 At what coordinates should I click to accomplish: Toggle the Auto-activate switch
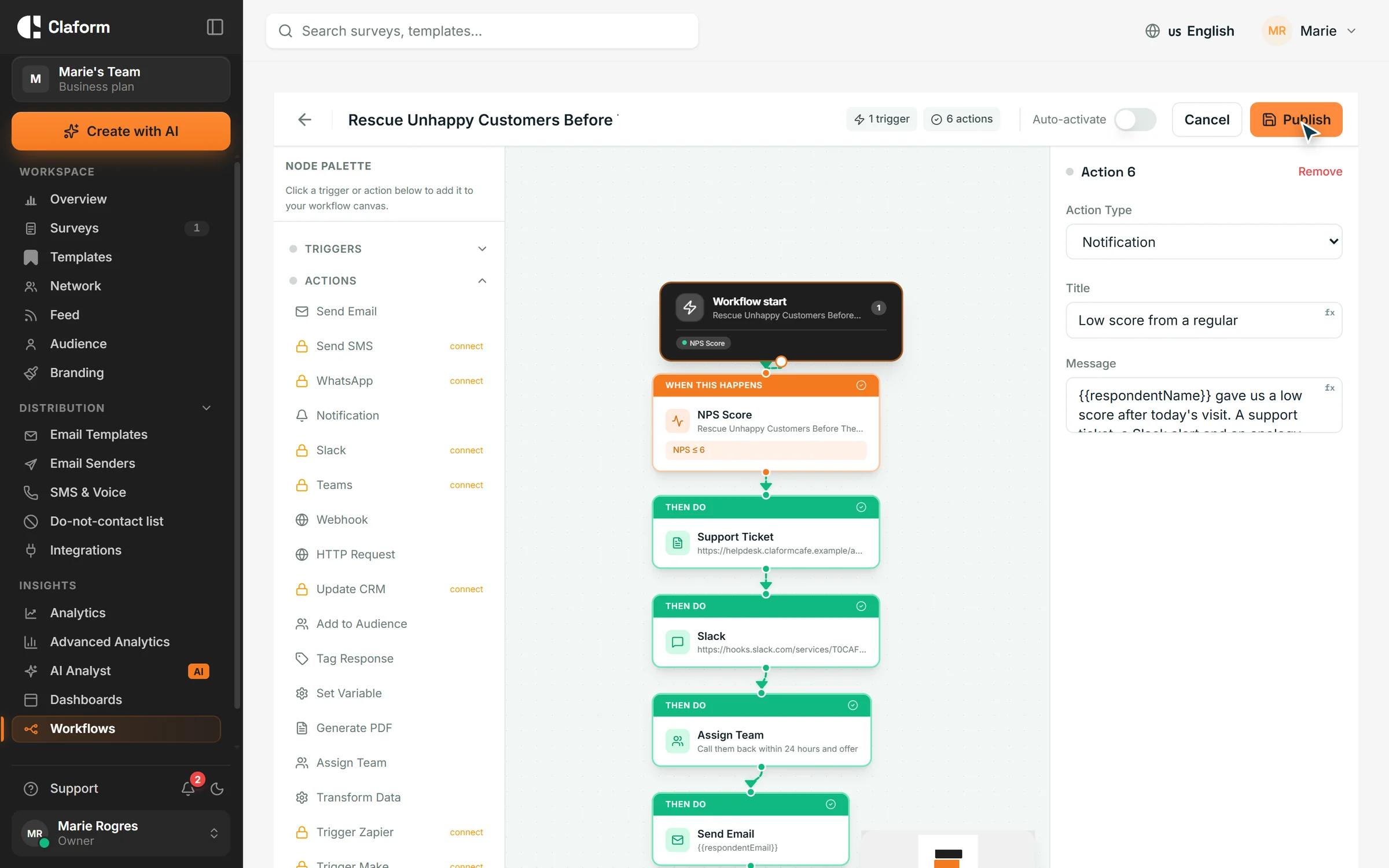click(x=1135, y=120)
